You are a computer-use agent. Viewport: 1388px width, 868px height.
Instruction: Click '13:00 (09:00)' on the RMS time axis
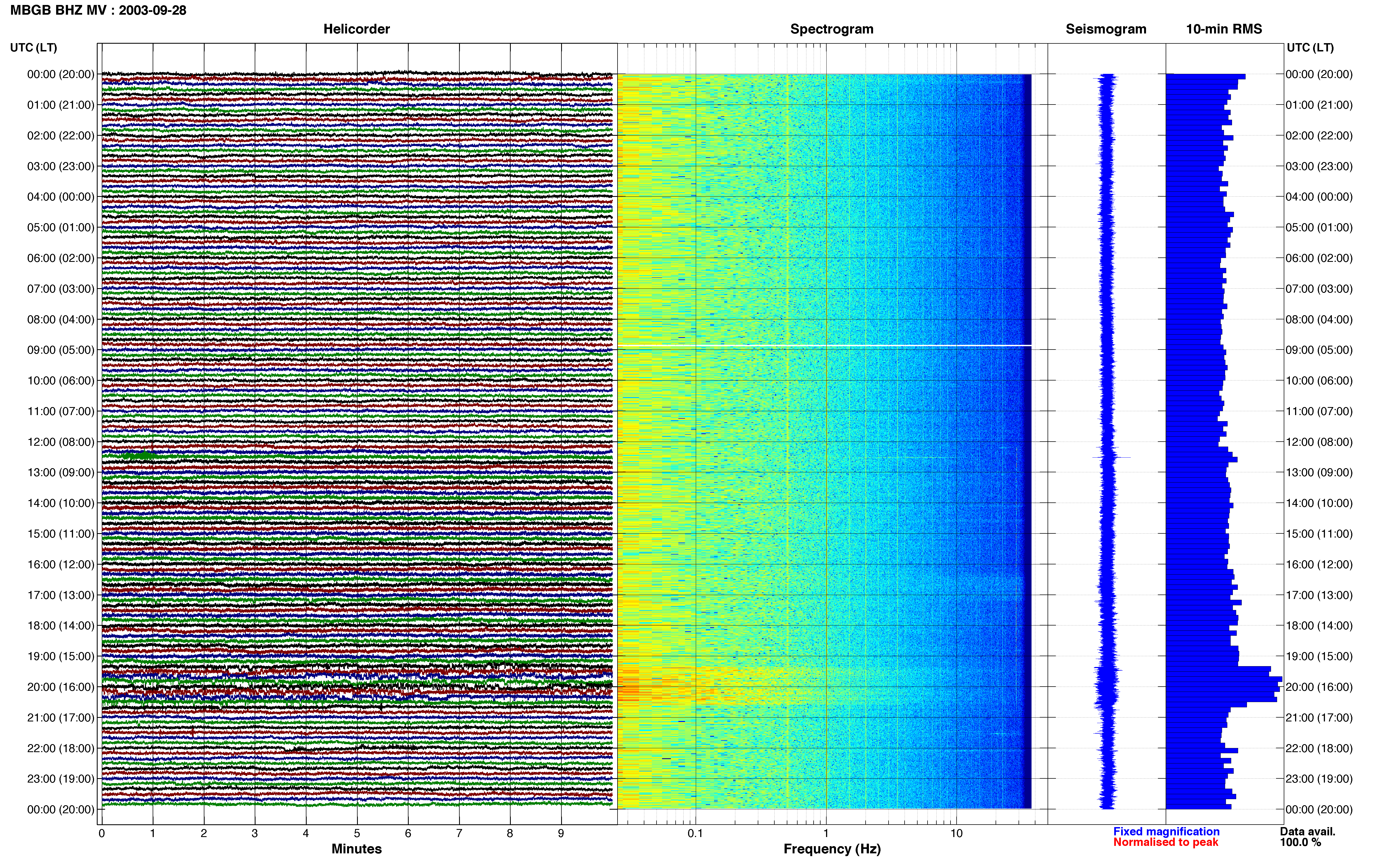pos(1319,473)
